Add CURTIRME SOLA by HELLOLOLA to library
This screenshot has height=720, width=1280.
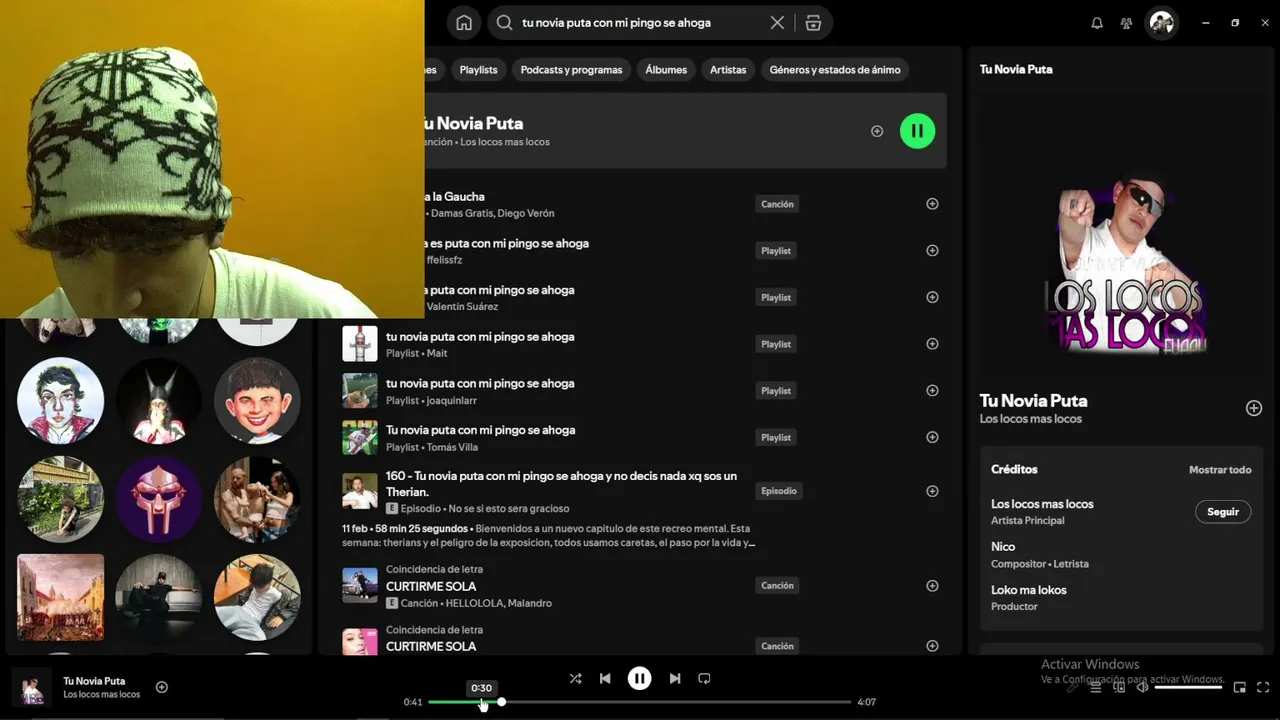coord(932,586)
